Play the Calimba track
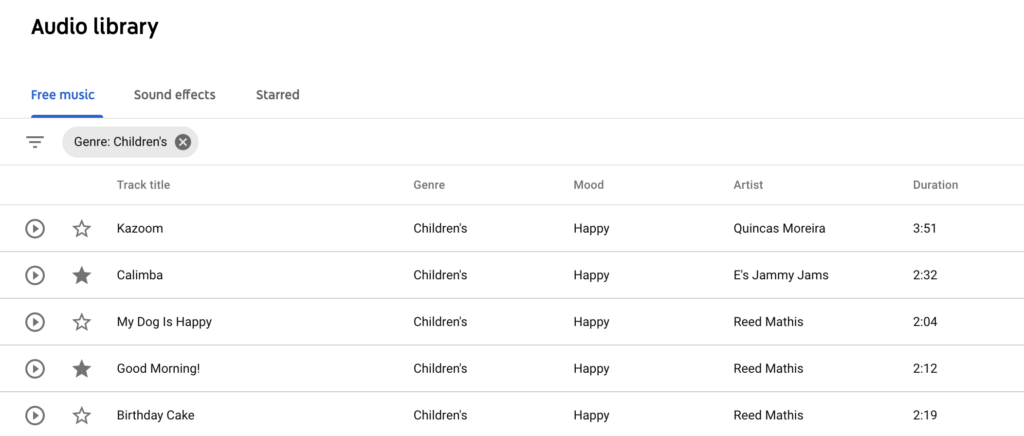This screenshot has width=1024, height=436. click(35, 275)
